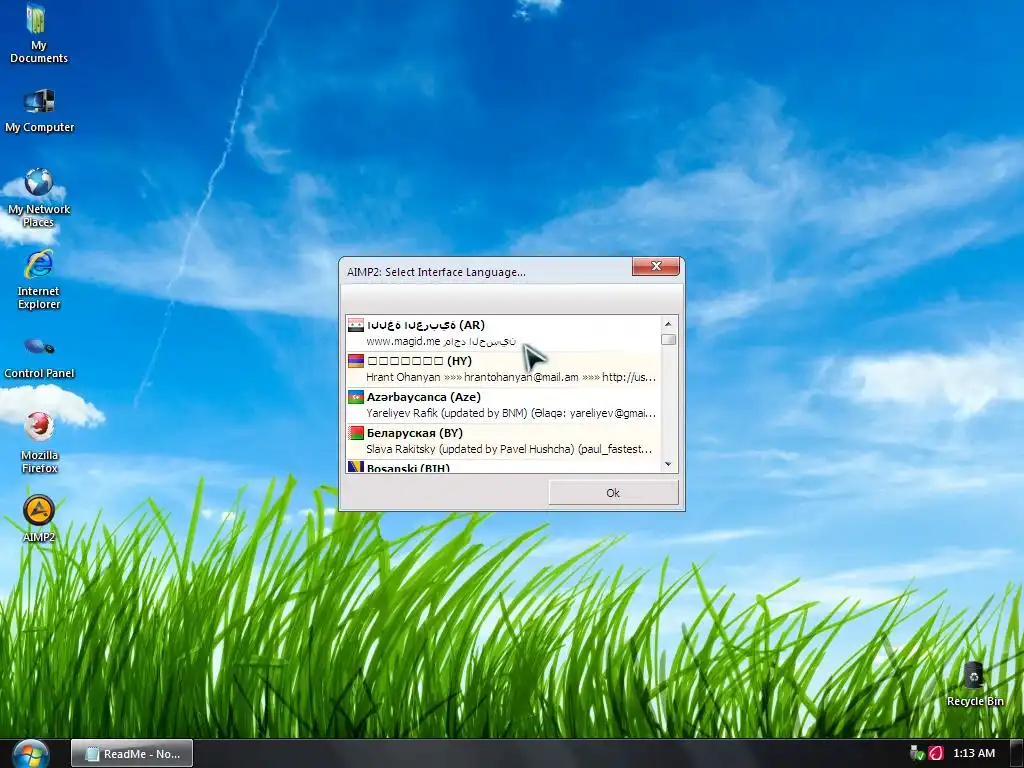This screenshot has height=768, width=1024.
Task: Click the Arabic flag icon
Action: tap(356, 325)
